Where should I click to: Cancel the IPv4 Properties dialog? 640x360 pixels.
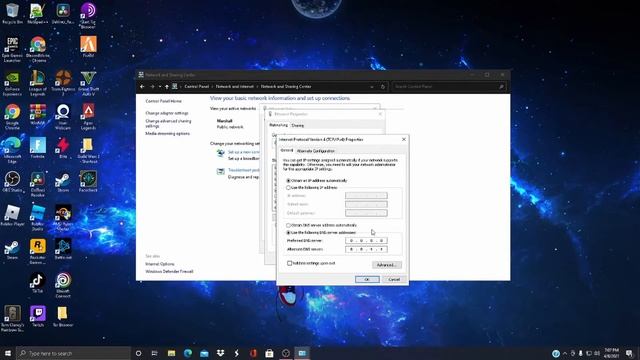click(x=394, y=280)
